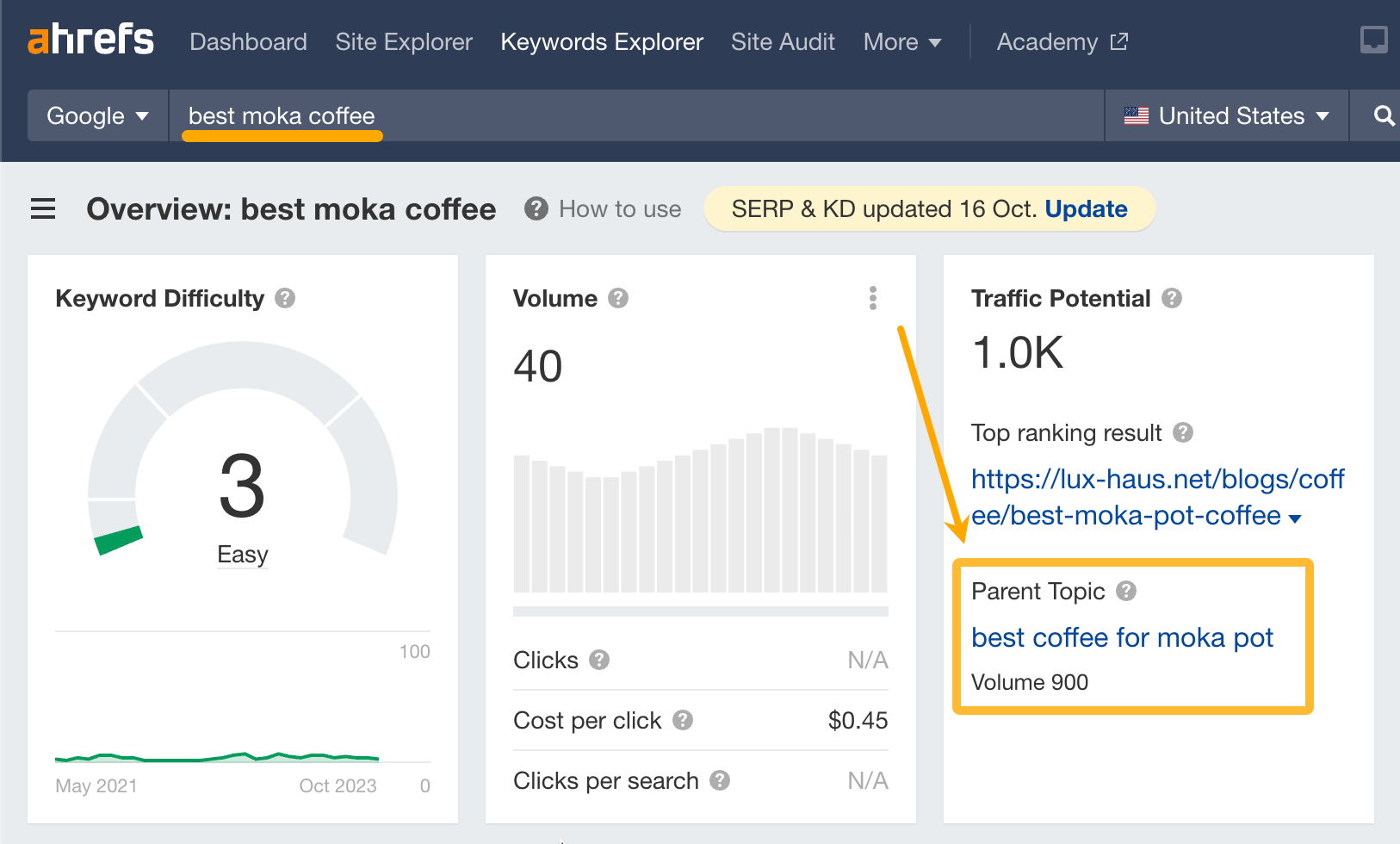1400x844 pixels.
Task: Click the Parent Topic help icon
Action: click(x=1126, y=591)
